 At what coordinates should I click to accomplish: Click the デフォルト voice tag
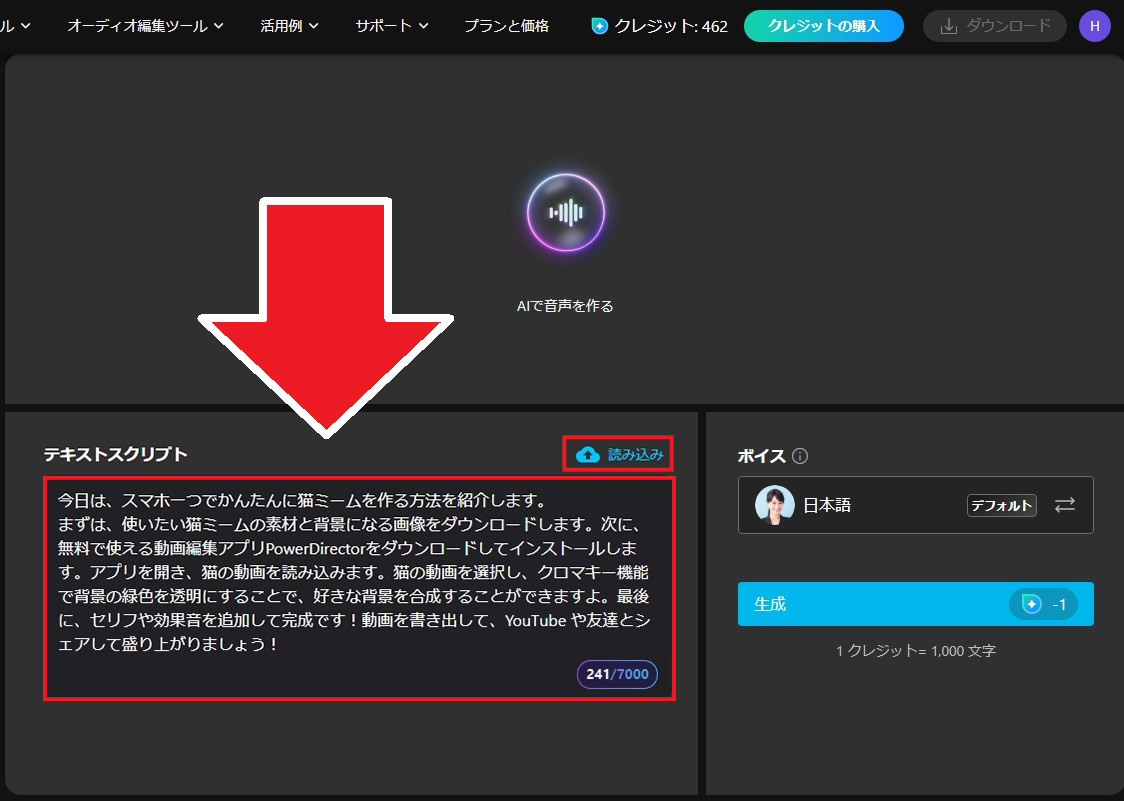point(1001,506)
